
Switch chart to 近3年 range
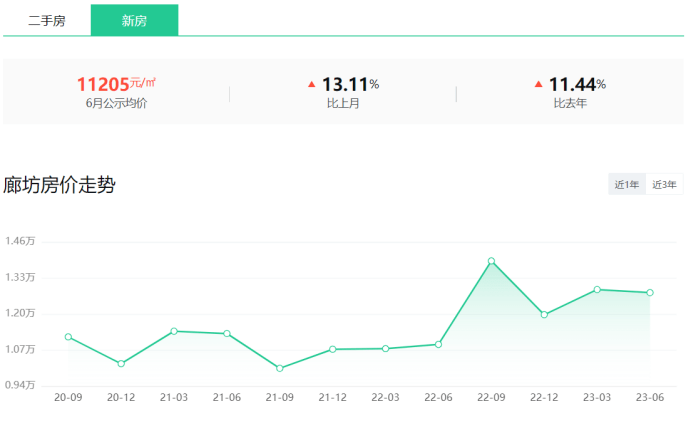664,184
